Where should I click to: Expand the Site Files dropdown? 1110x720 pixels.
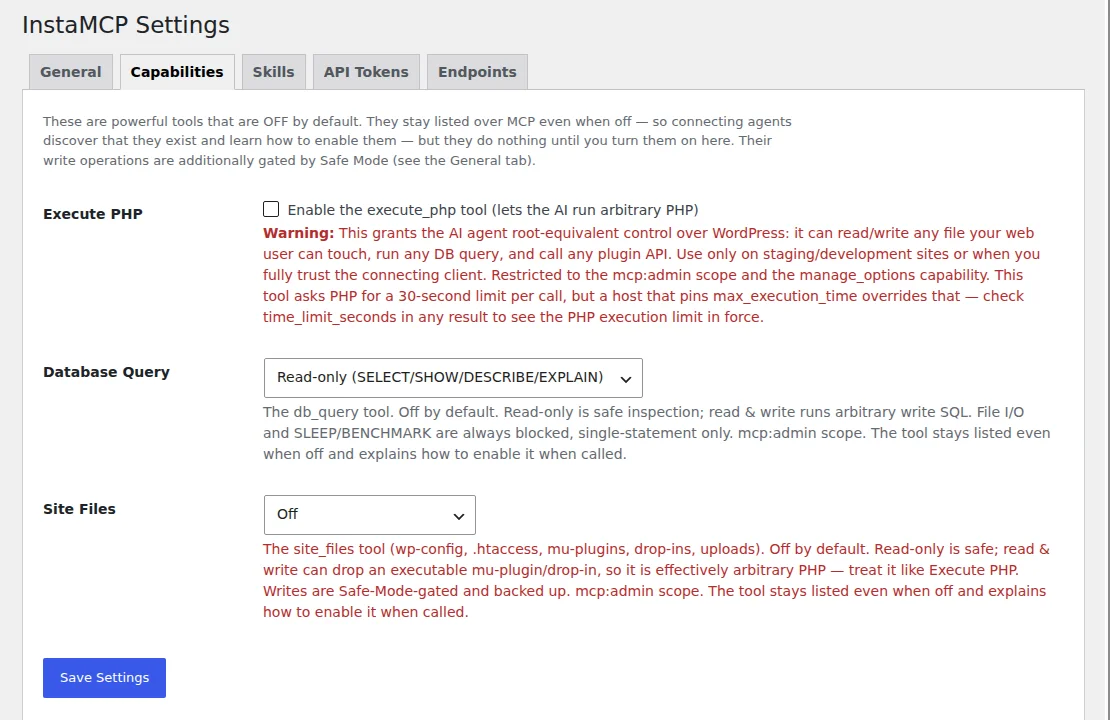[x=370, y=515]
